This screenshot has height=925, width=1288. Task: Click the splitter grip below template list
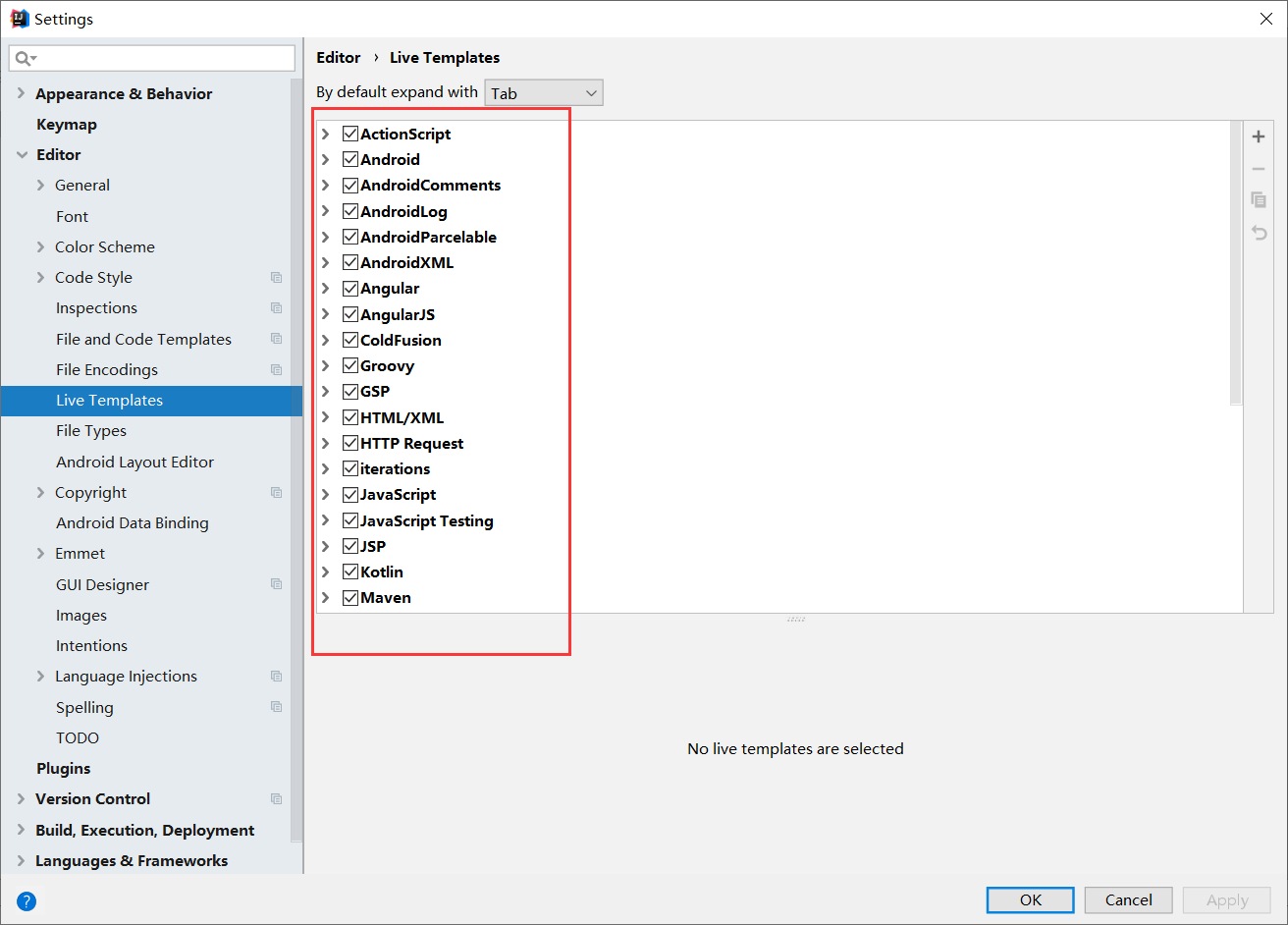click(796, 620)
